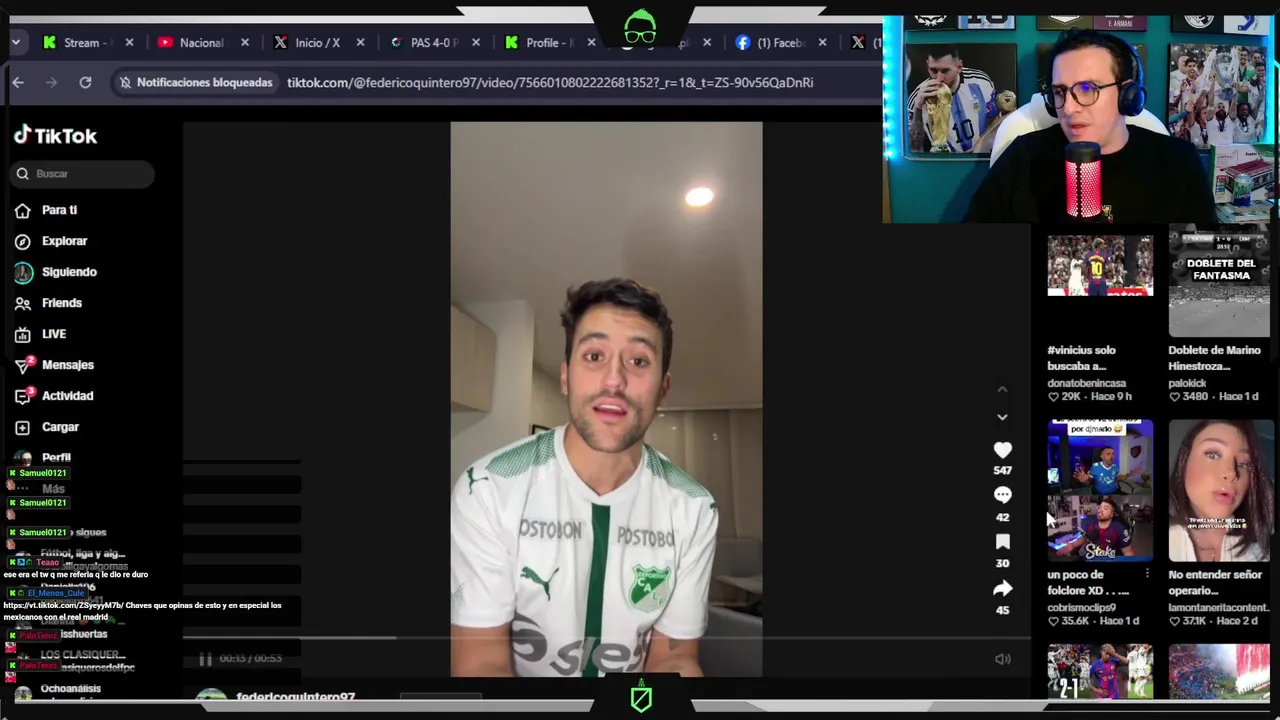Open the Explorar section
The image size is (1280, 720).
pyautogui.click(x=64, y=241)
